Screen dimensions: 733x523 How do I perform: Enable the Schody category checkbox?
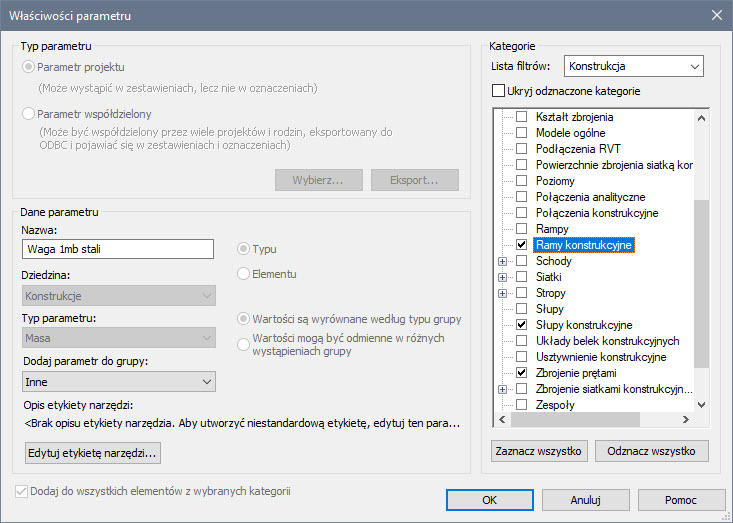tap(521, 261)
